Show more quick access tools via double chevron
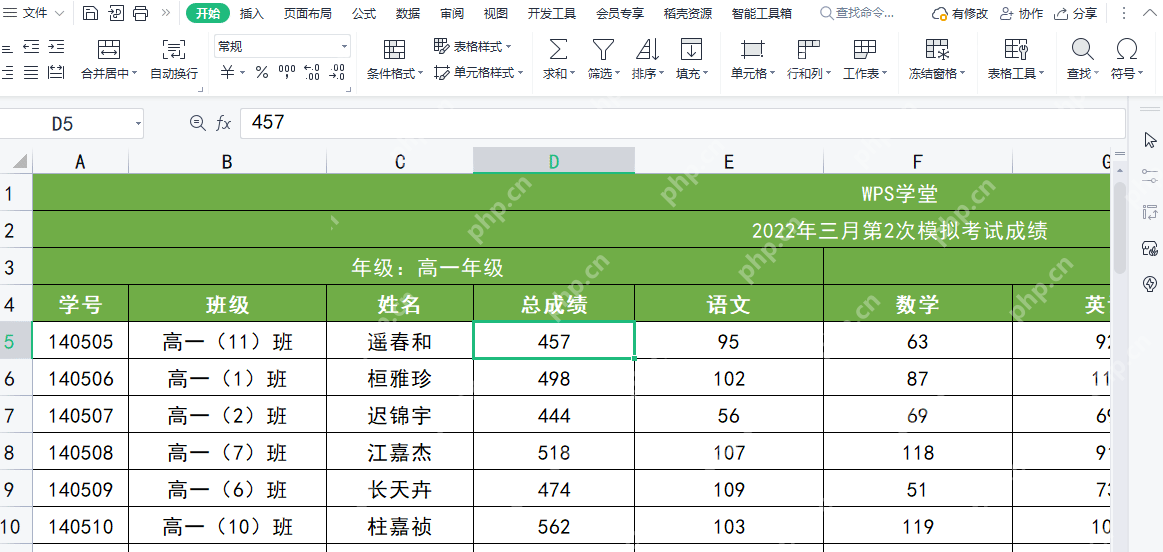The height and width of the screenshot is (552, 1163). pos(165,13)
